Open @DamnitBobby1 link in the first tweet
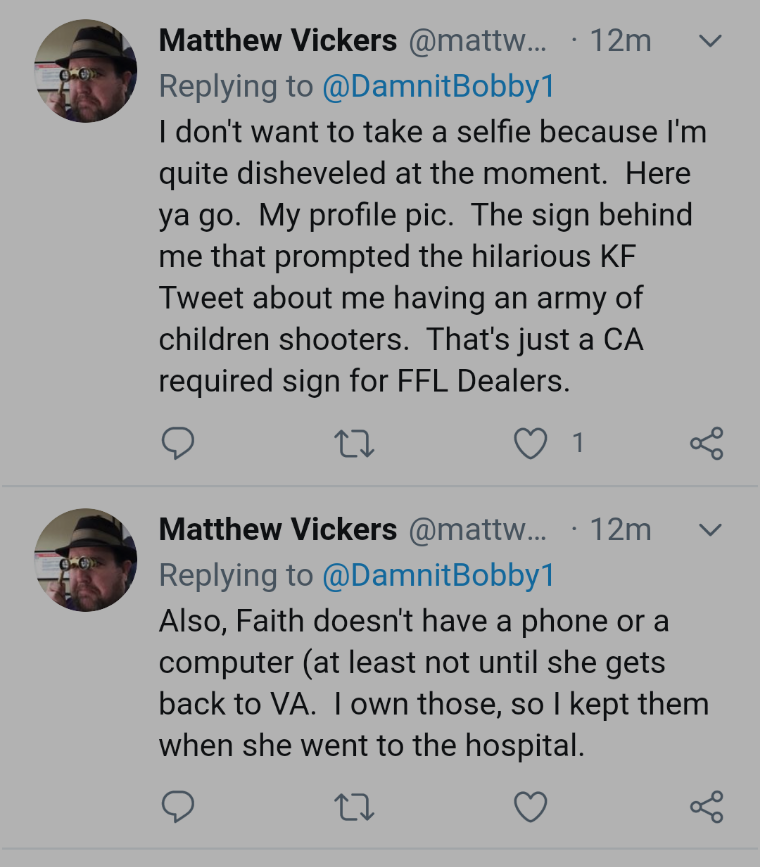This screenshot has width=760, height=867. click(x=439, y=87)
